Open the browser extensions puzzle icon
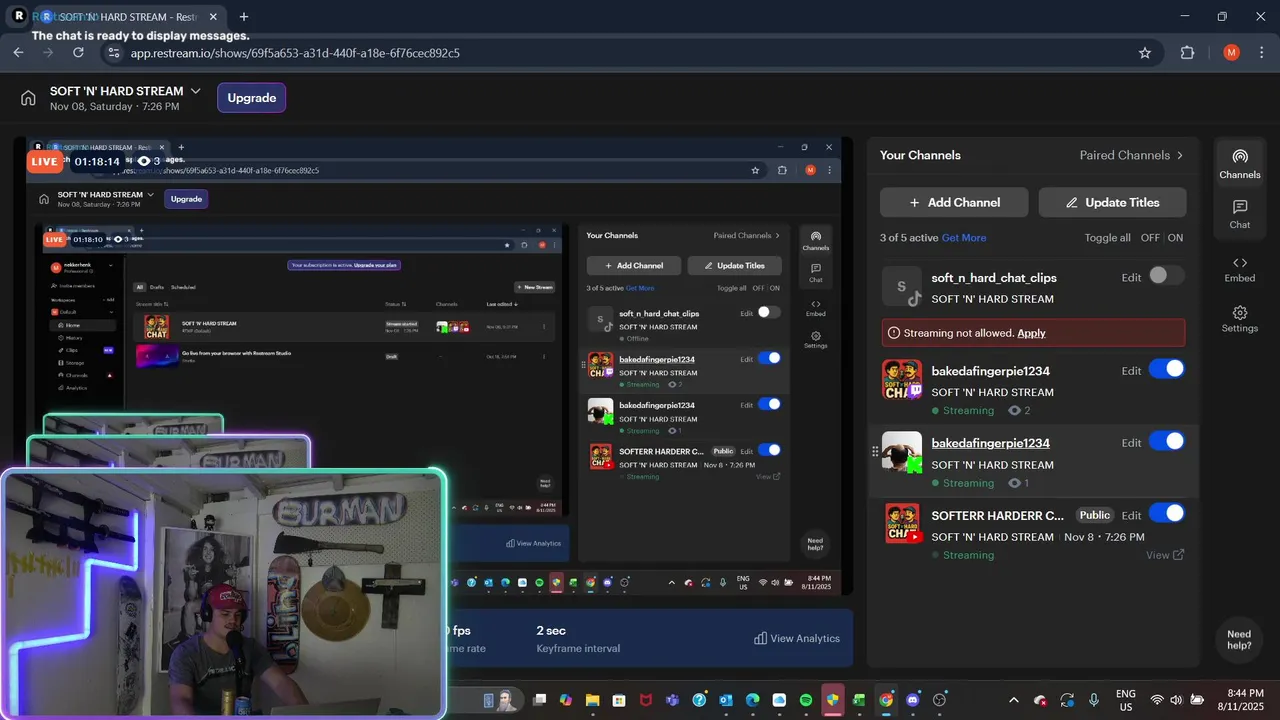 (x=1188, y=53)
